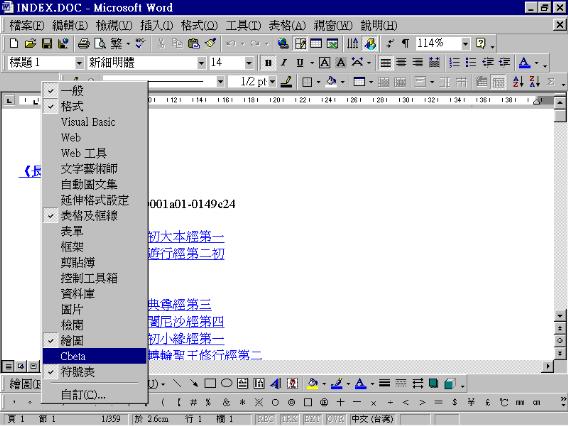Screen dimensions: 568x426
Task: Click the Insert Table icon
Action: point(316,44)
